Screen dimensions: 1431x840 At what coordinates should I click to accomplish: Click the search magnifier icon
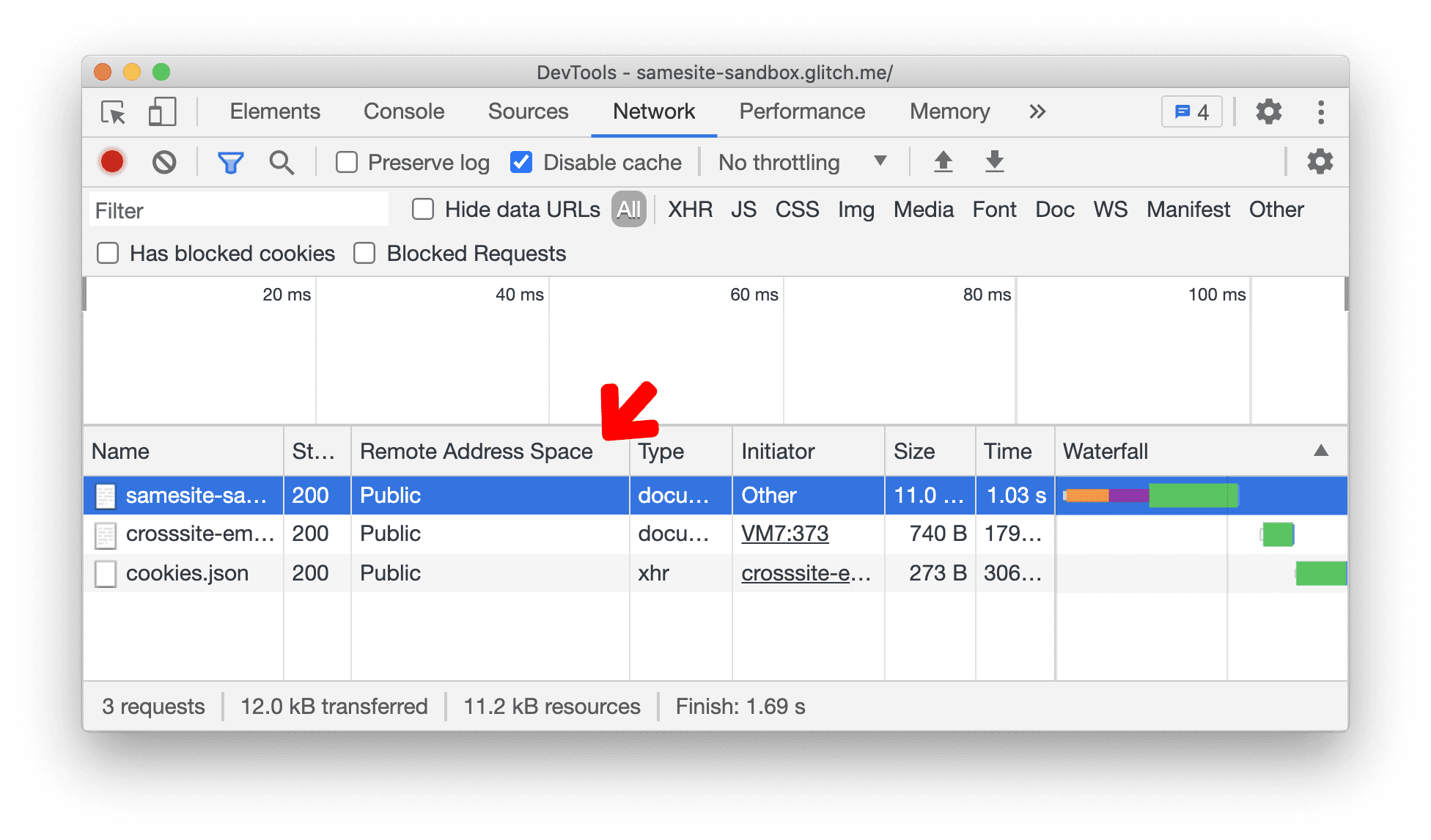(281, 162)
